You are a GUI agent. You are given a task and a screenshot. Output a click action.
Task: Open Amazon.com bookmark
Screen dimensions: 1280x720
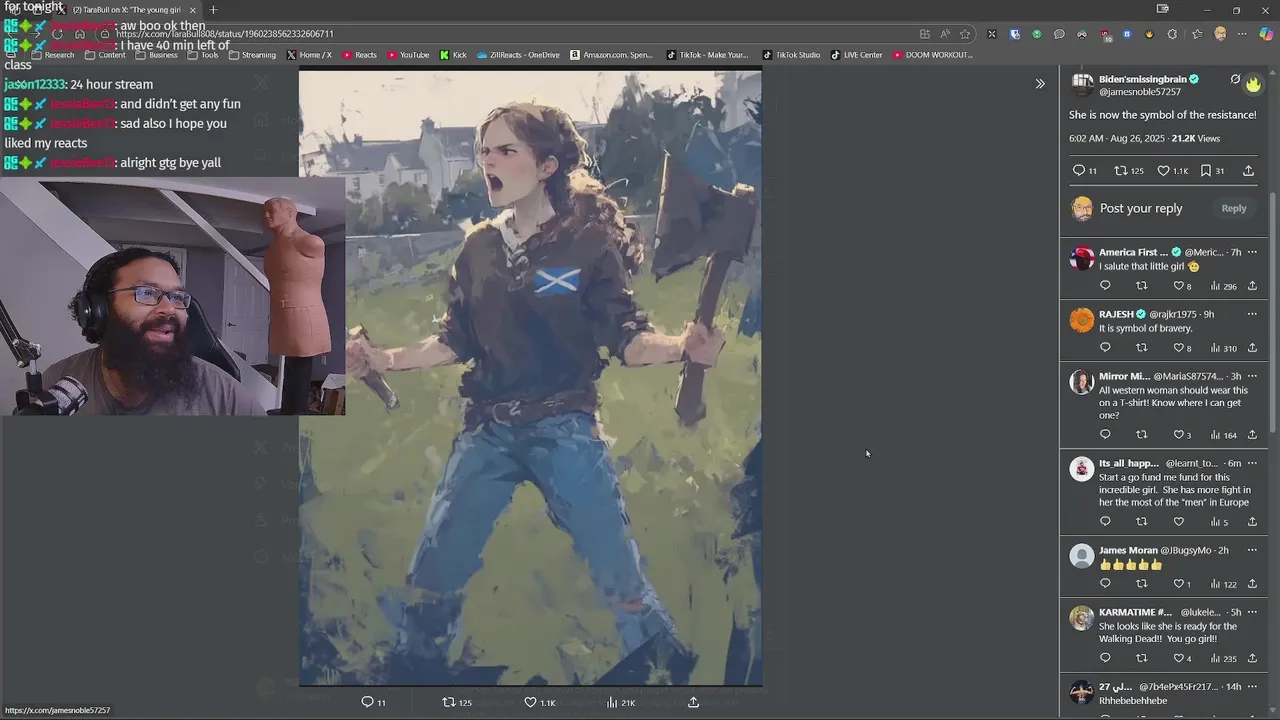pos(612,55)
